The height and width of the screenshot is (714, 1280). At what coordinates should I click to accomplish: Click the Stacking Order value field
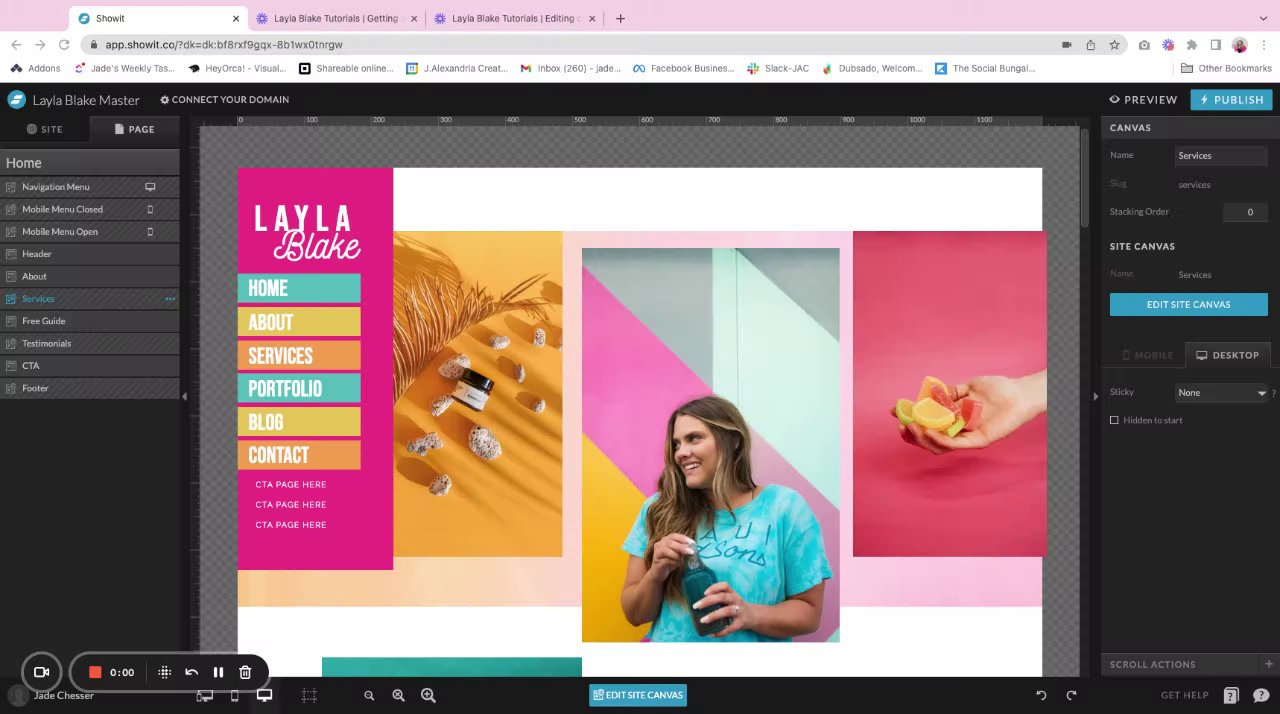pos(1245,212)
